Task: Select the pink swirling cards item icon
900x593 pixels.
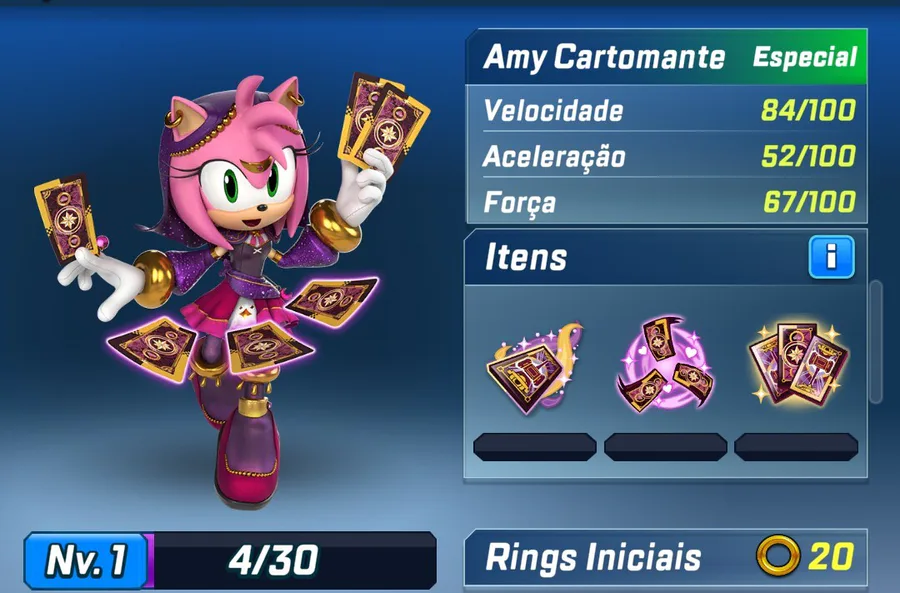Action: [x=665, y=363]
